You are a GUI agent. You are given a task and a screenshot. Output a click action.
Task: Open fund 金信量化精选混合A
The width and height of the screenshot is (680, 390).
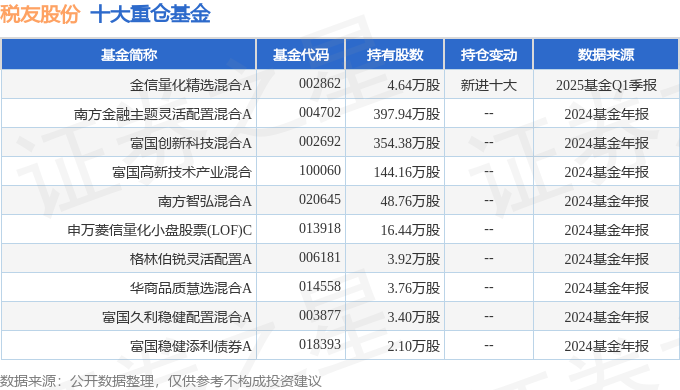191,85
